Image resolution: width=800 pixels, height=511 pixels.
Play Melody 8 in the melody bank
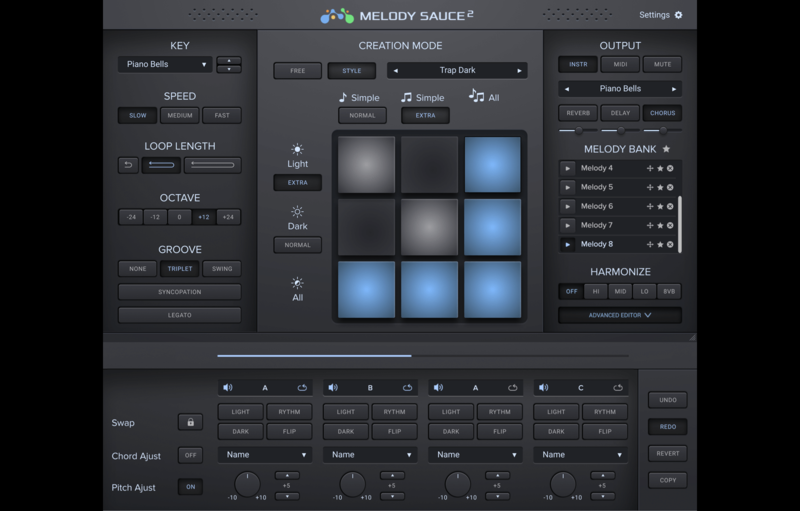tap(567, 244)
